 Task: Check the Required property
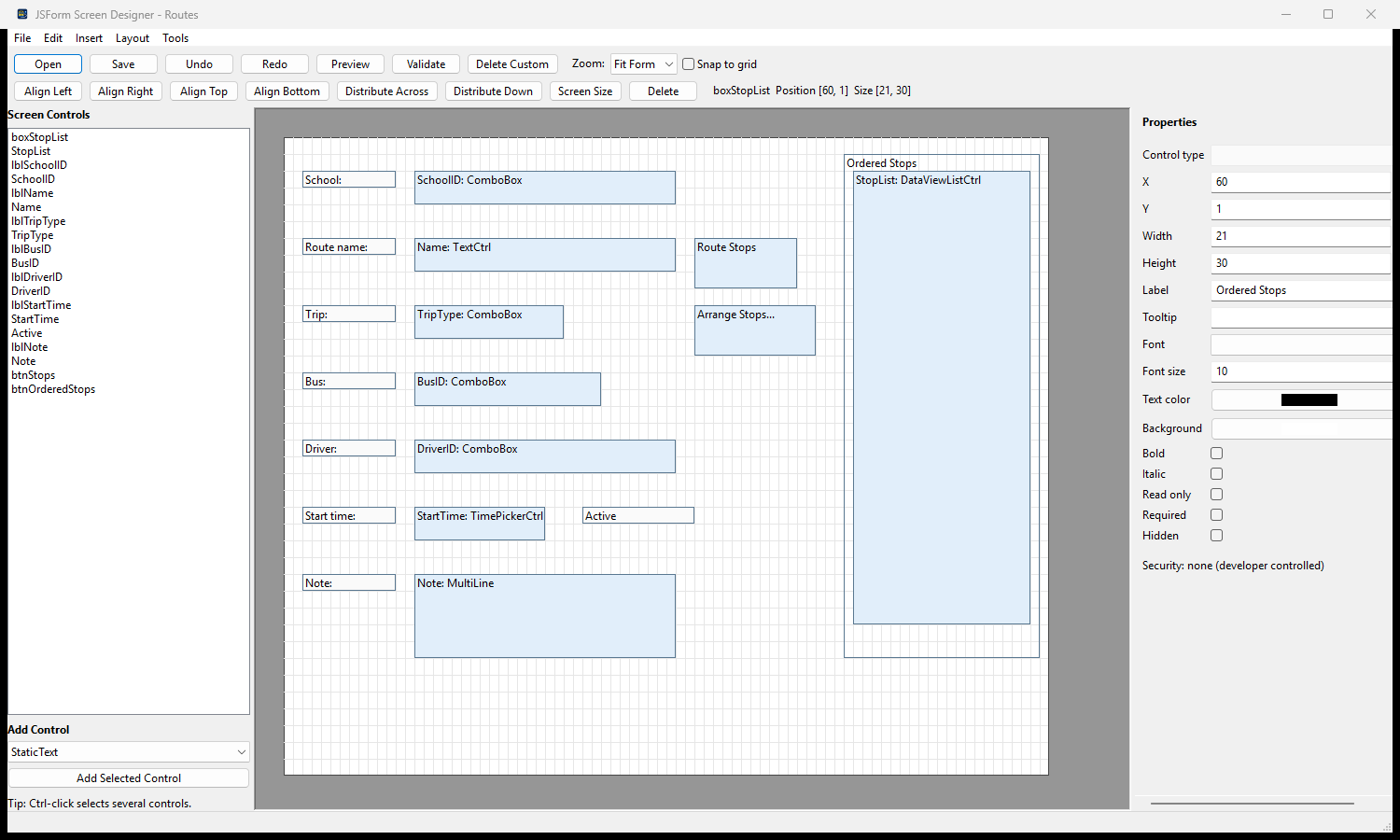click(x=1216, y=515)
